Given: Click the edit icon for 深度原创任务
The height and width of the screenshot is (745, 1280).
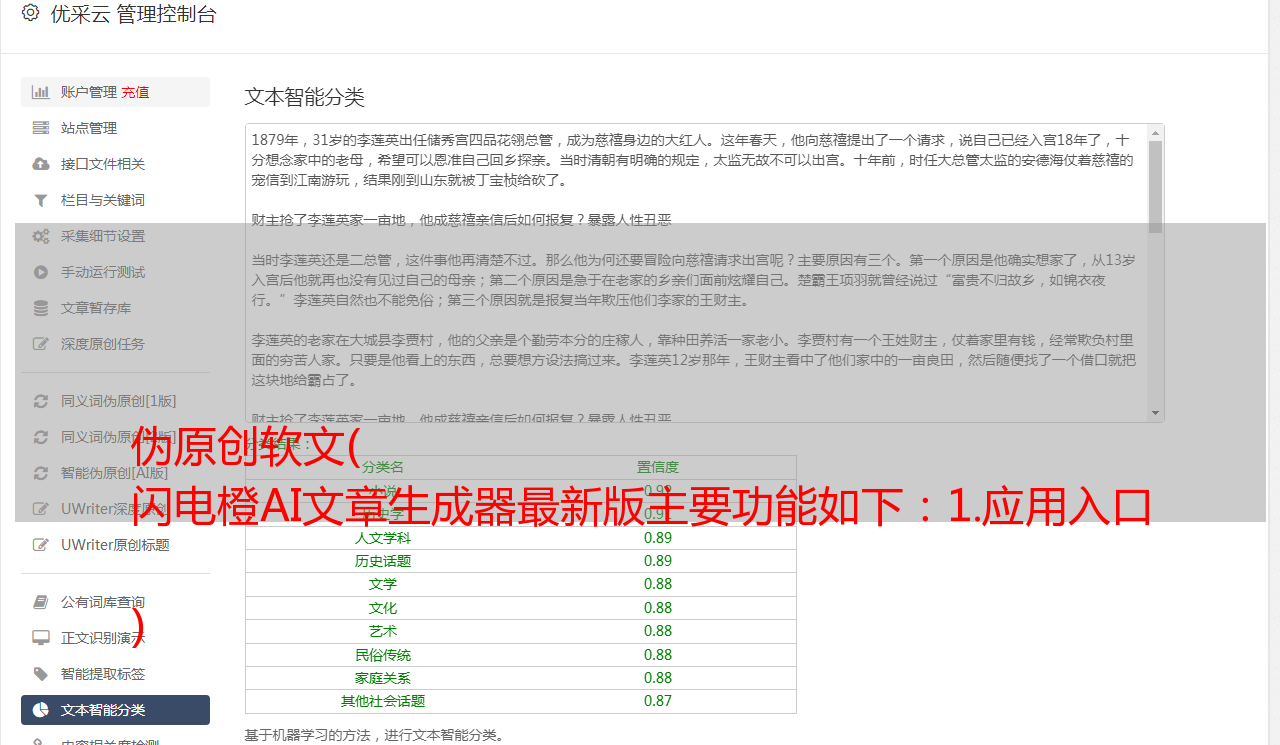Looking at the screenshot, I should [x=41, y=344].
